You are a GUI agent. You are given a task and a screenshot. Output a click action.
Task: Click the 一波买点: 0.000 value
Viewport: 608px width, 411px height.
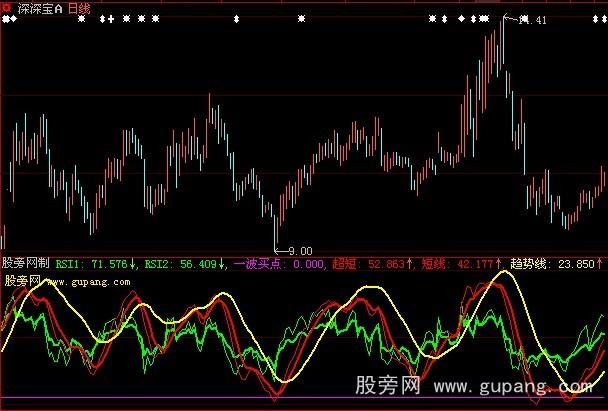(x=278, y=264)
